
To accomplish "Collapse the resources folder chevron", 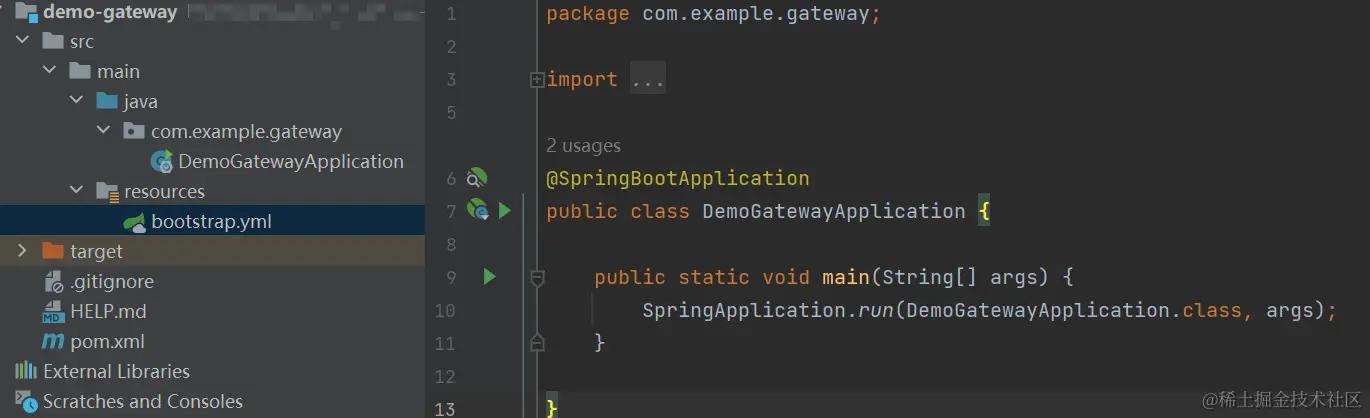I will pos(77,192).
